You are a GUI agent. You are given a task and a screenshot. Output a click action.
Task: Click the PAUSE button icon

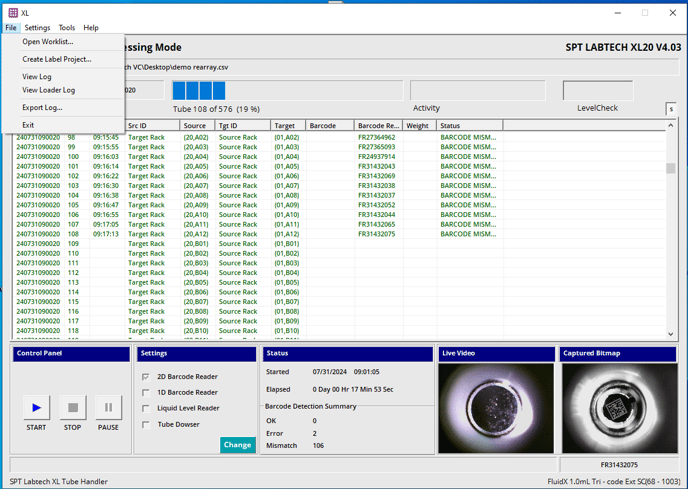click(x=108, y=408)
